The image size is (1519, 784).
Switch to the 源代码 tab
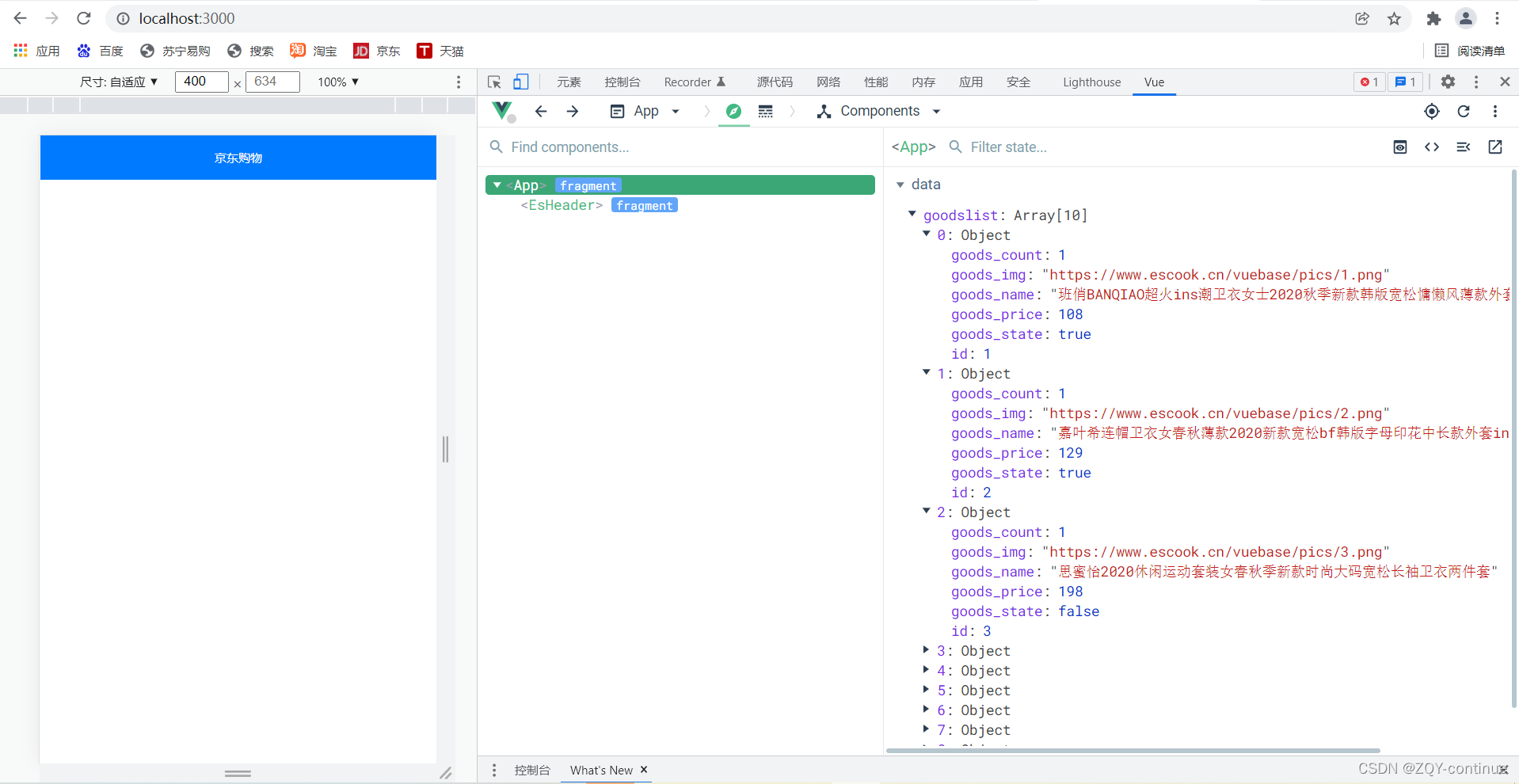(x=775, y=82)
